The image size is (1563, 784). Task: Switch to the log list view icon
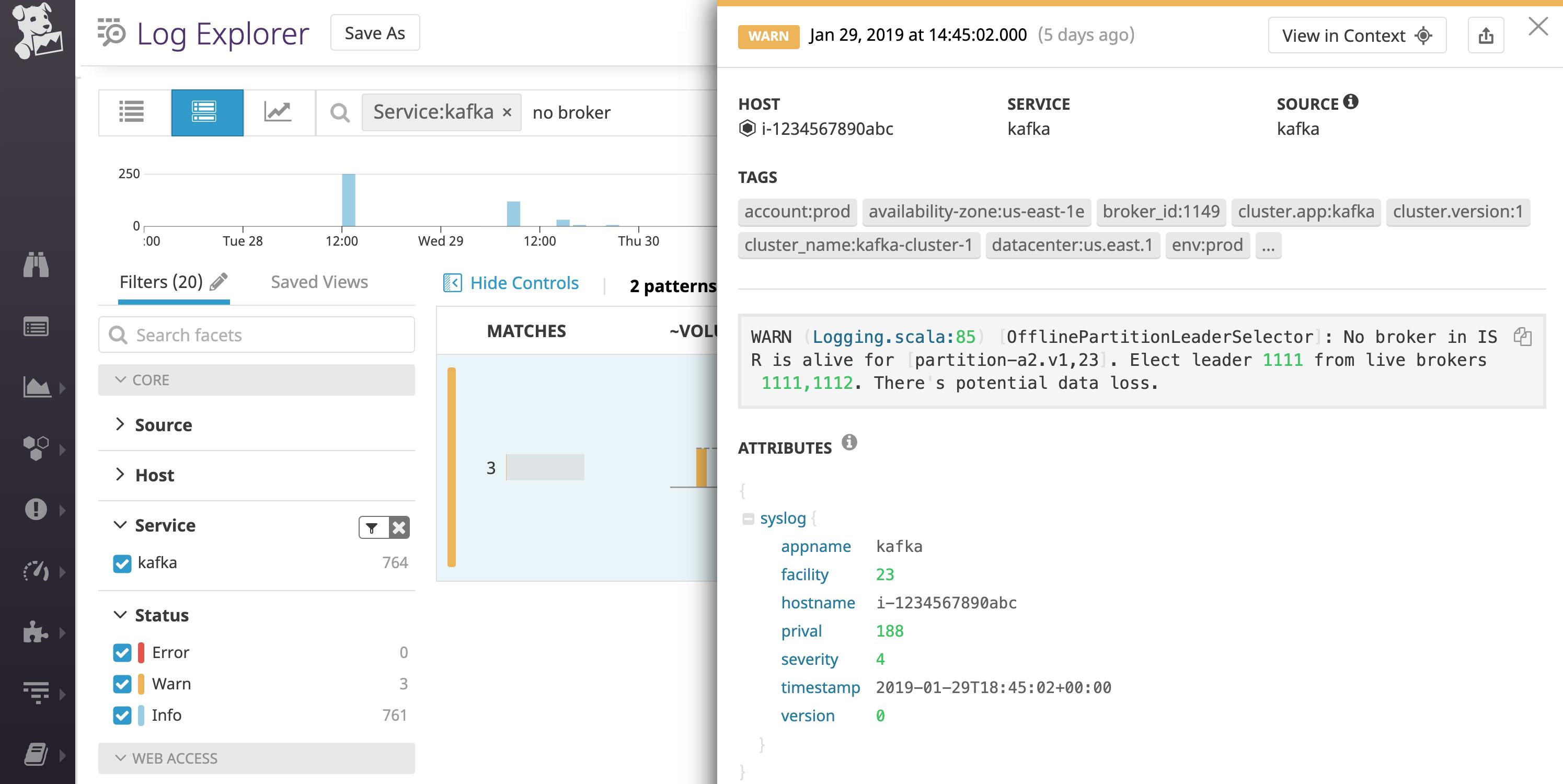pyautogui.click(x=132, y=112)
